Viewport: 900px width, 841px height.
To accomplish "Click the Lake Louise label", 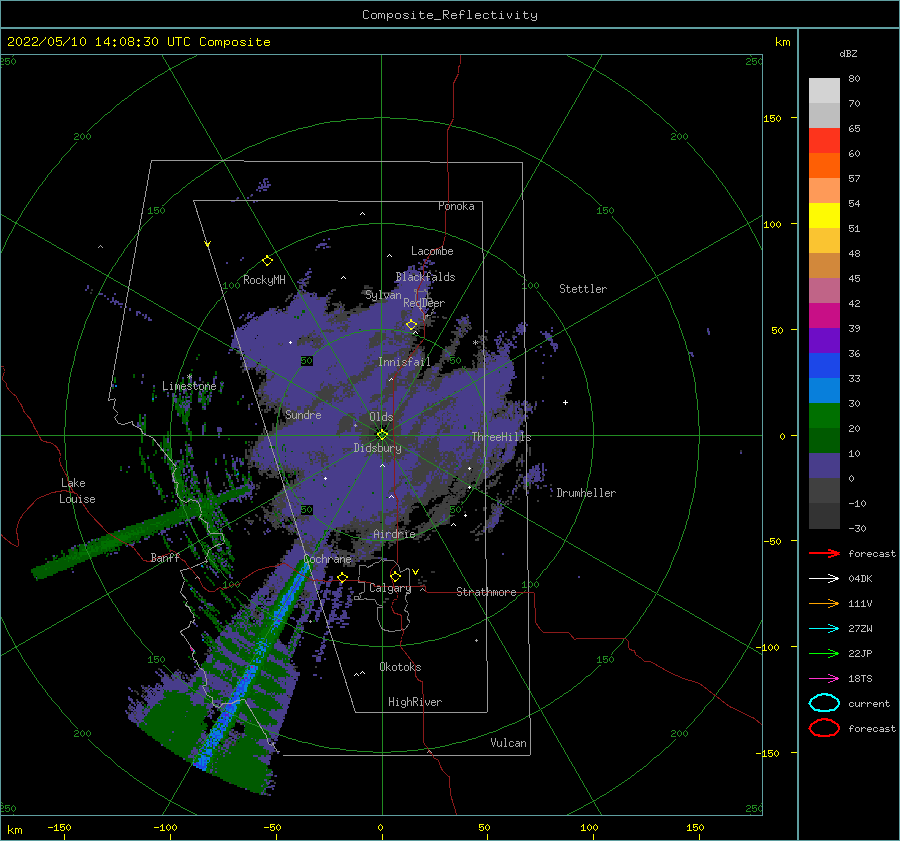I will [x=77, y=491].
